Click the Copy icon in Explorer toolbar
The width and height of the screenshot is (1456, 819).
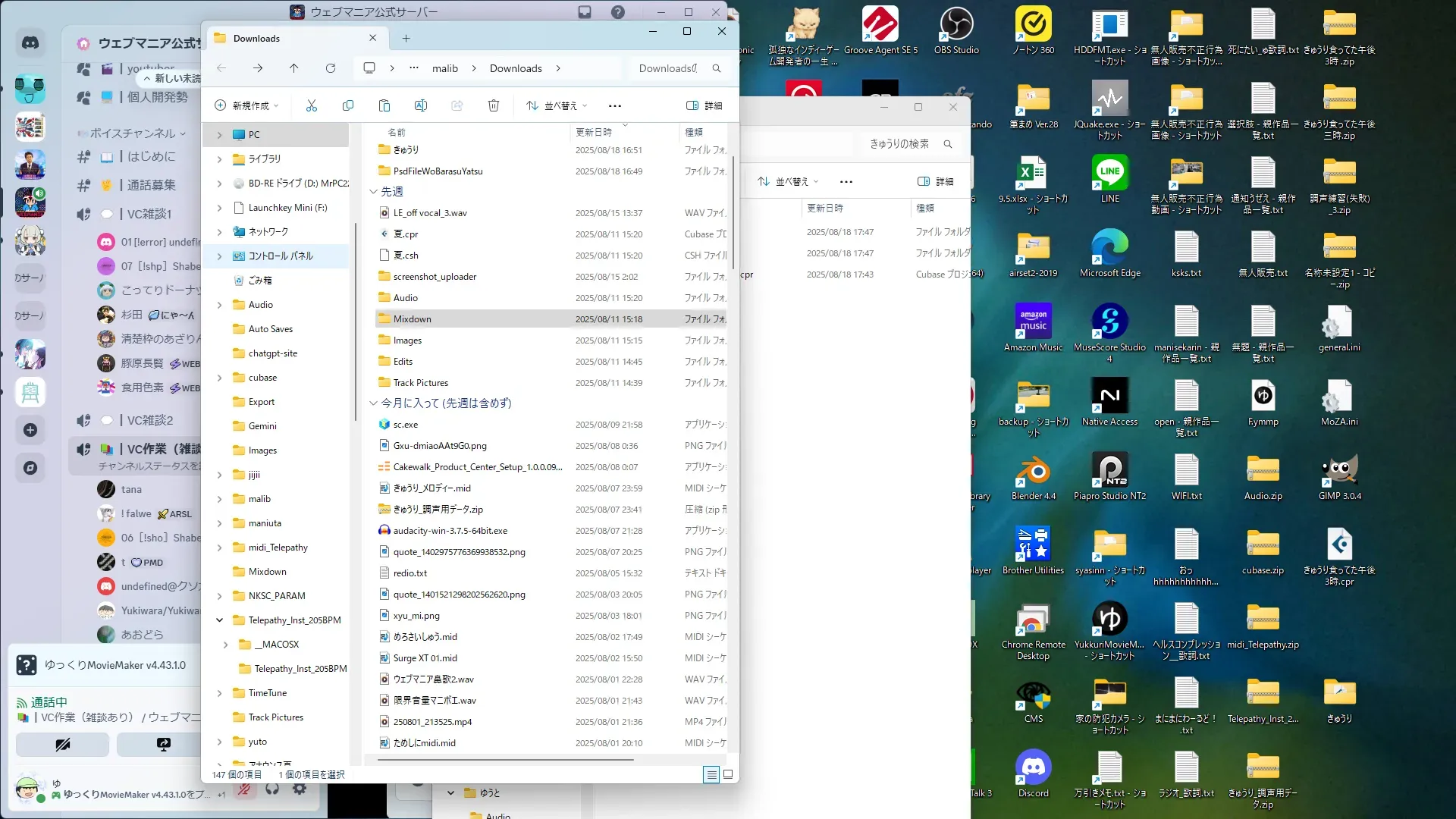coord(348,105)
